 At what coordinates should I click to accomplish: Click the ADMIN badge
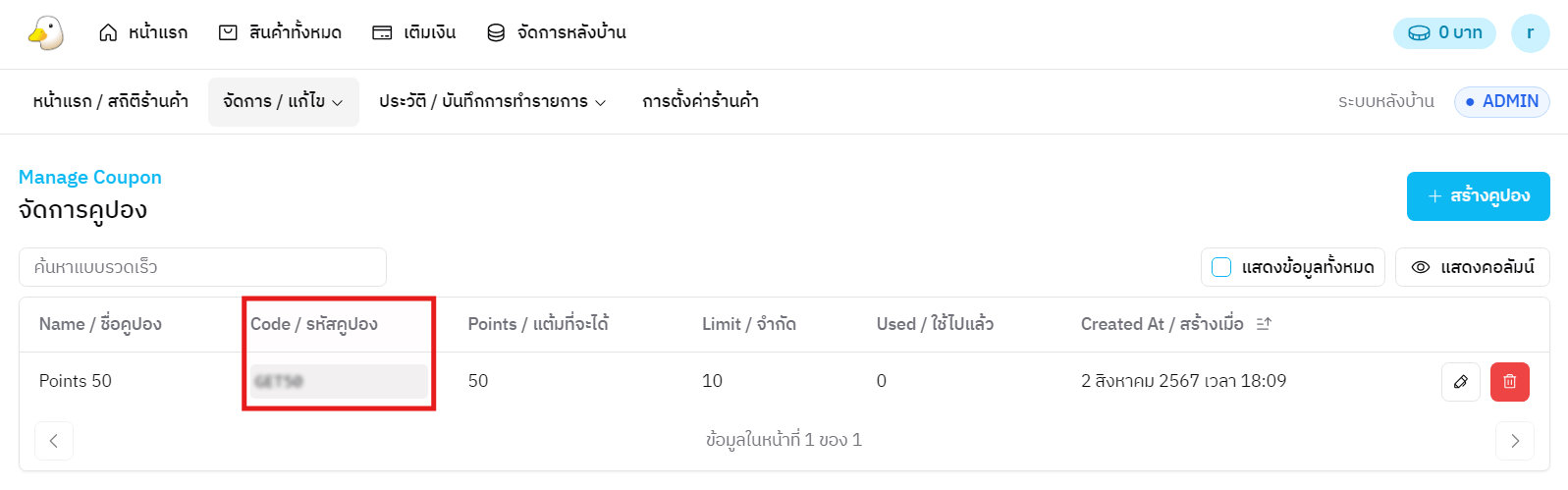tap(1501, 102)
